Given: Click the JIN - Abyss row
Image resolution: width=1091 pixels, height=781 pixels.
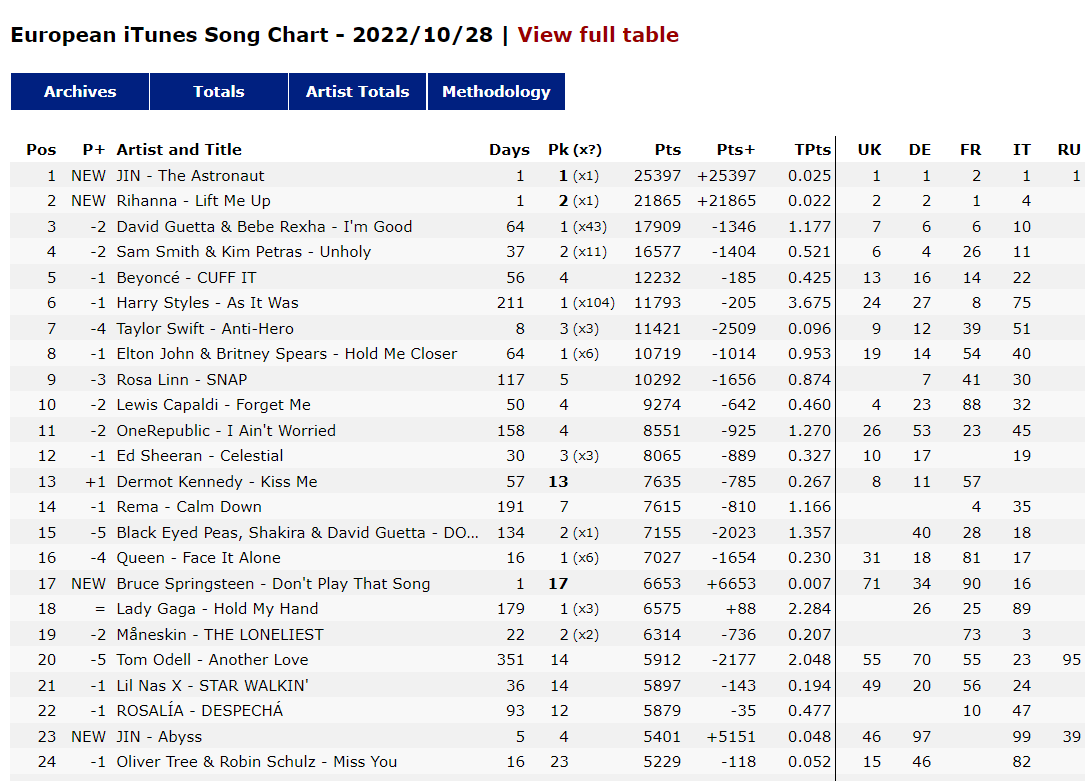Looking at the screenshot, I should pos(548,736).
